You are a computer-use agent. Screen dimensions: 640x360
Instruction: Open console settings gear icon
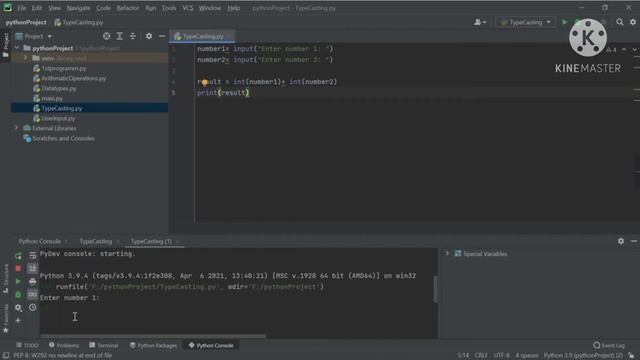click(x=18, y=307)
